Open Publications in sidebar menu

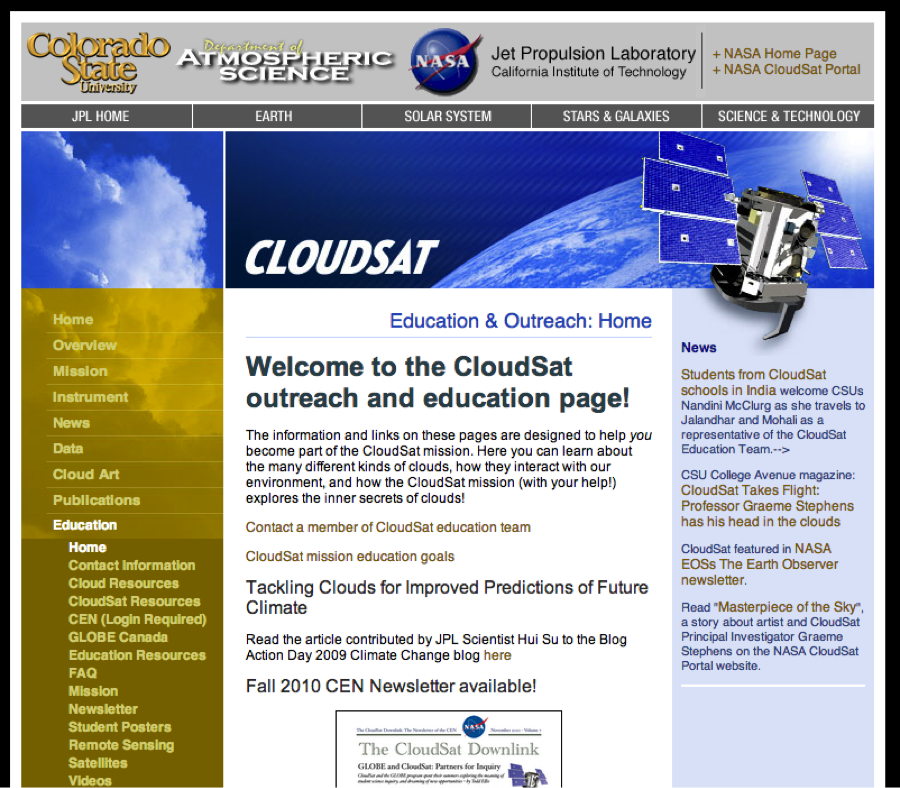[x=96, y=500]
